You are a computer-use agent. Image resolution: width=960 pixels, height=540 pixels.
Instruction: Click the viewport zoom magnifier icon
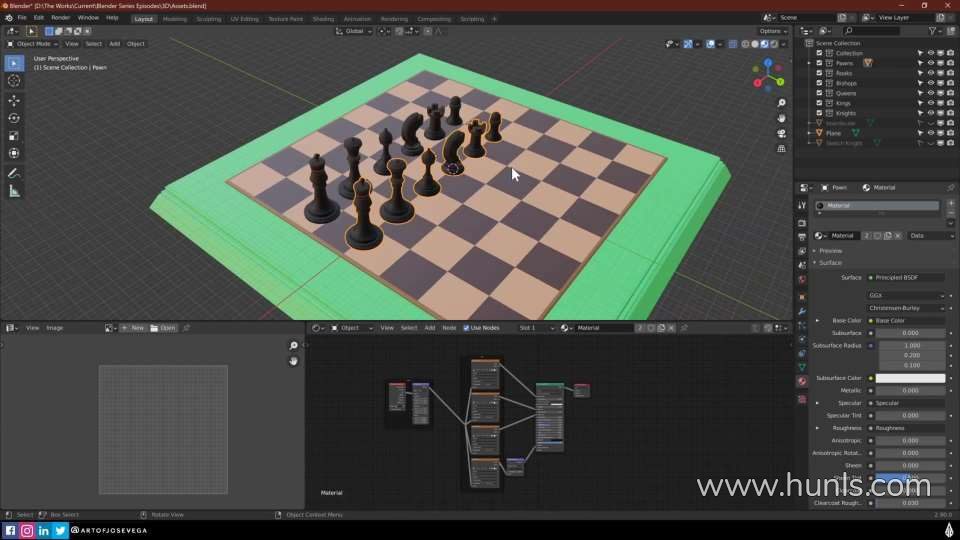782,103
